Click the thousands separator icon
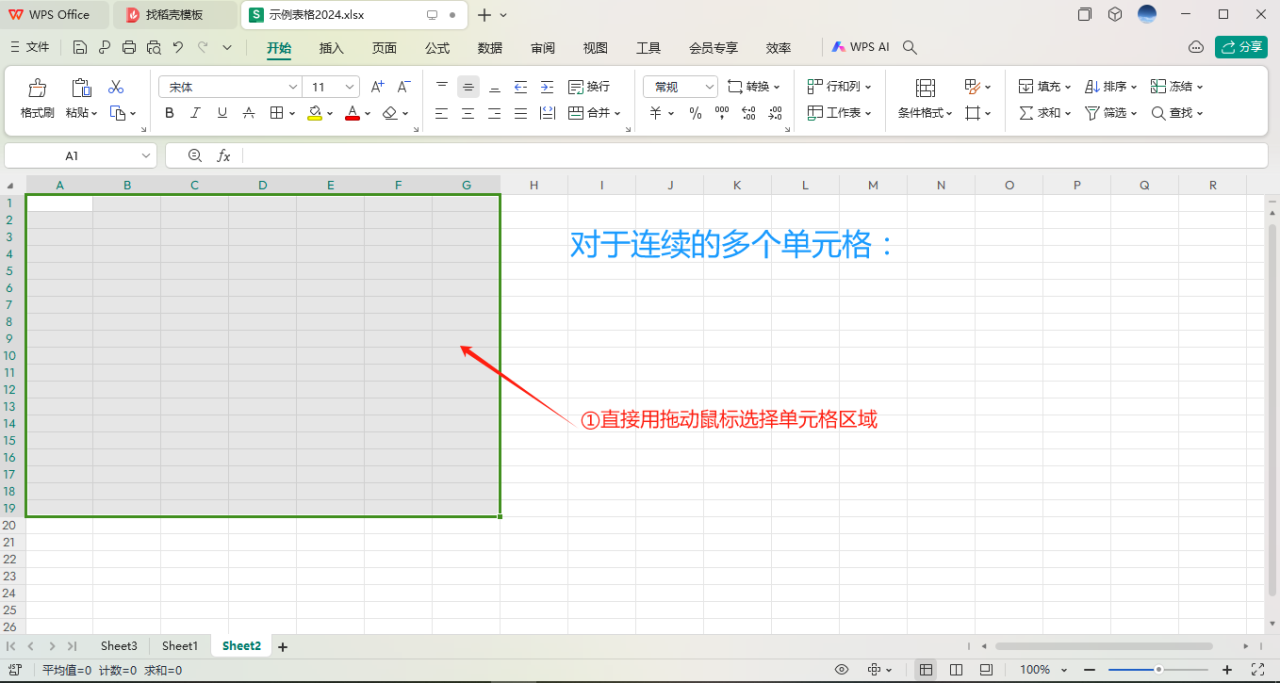 click(x=722, y=113)
